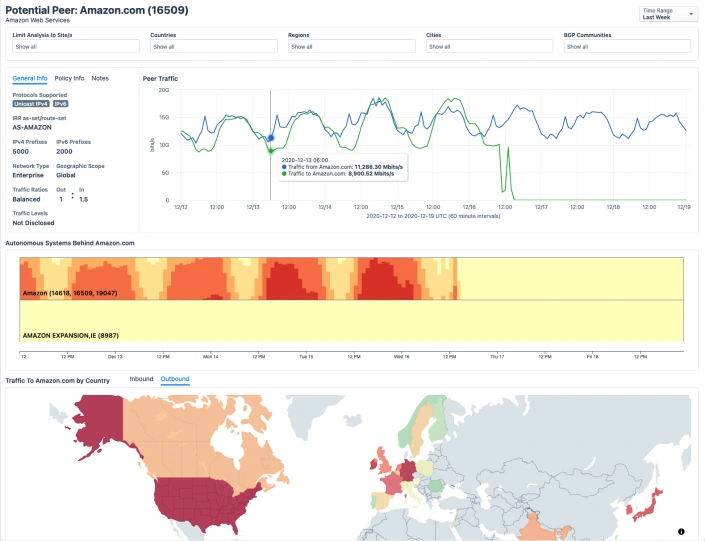The width and height of the screenshot is (705, 541).
Task: Click the AS-AMAZON IRR as-set text
Action: 32,127
